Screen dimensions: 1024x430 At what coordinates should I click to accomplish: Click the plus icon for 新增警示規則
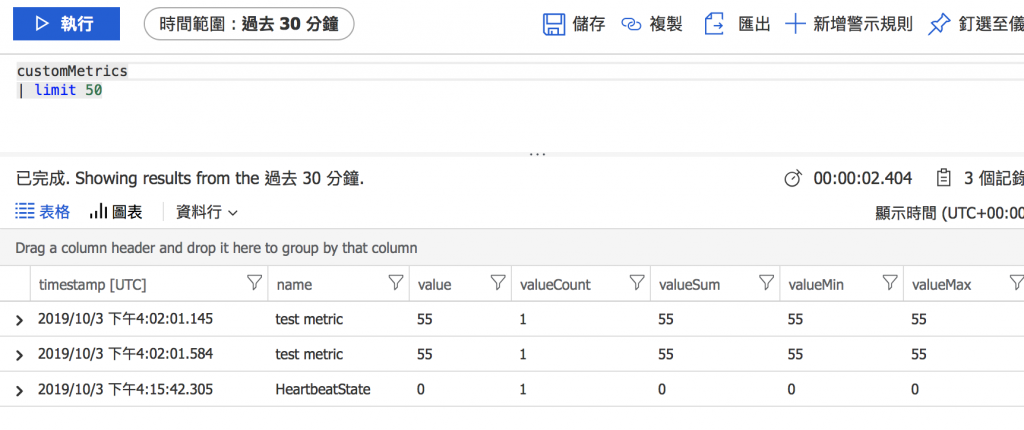tap(795, 25)
